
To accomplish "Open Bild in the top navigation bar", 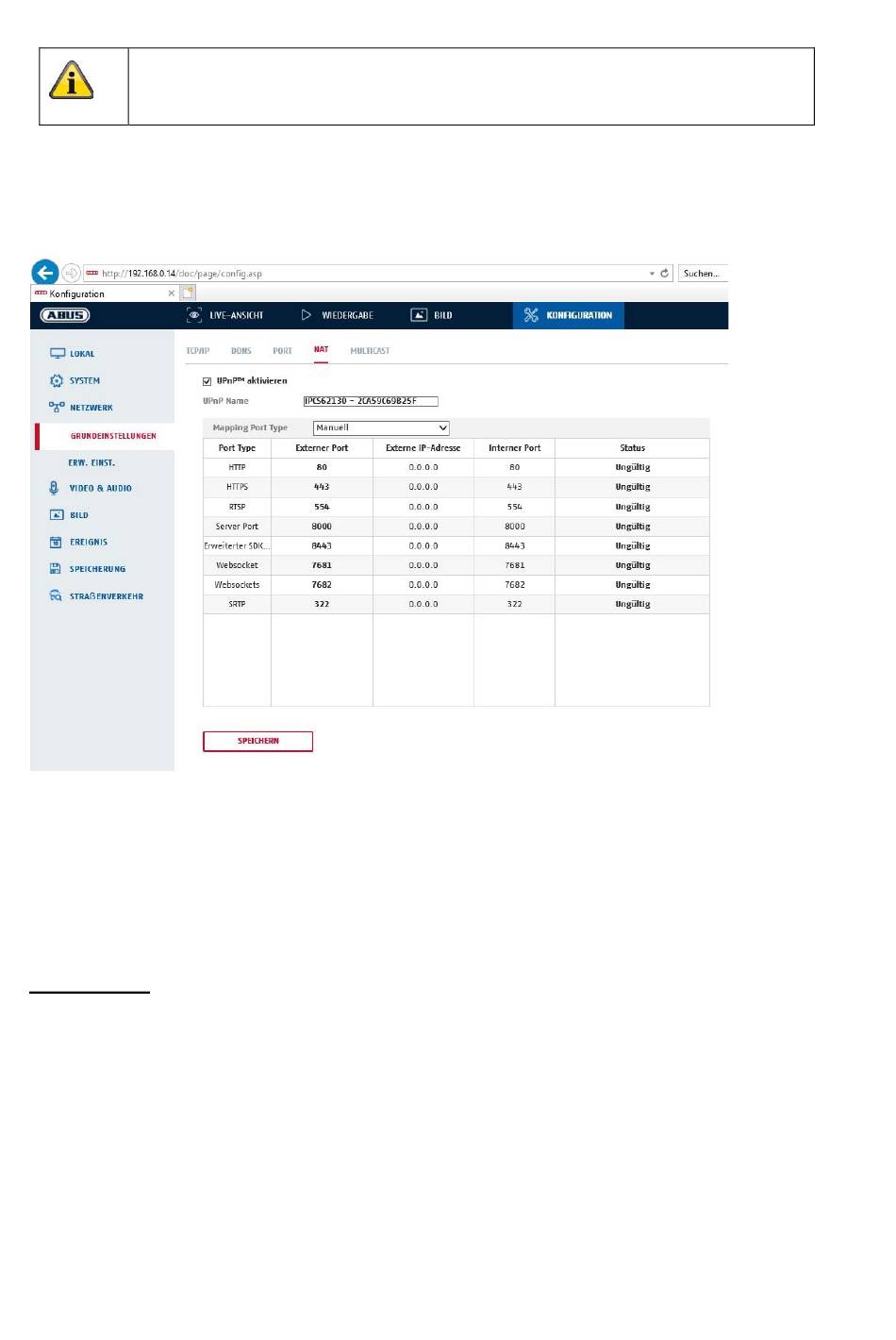I will click(x=432, y=315).
